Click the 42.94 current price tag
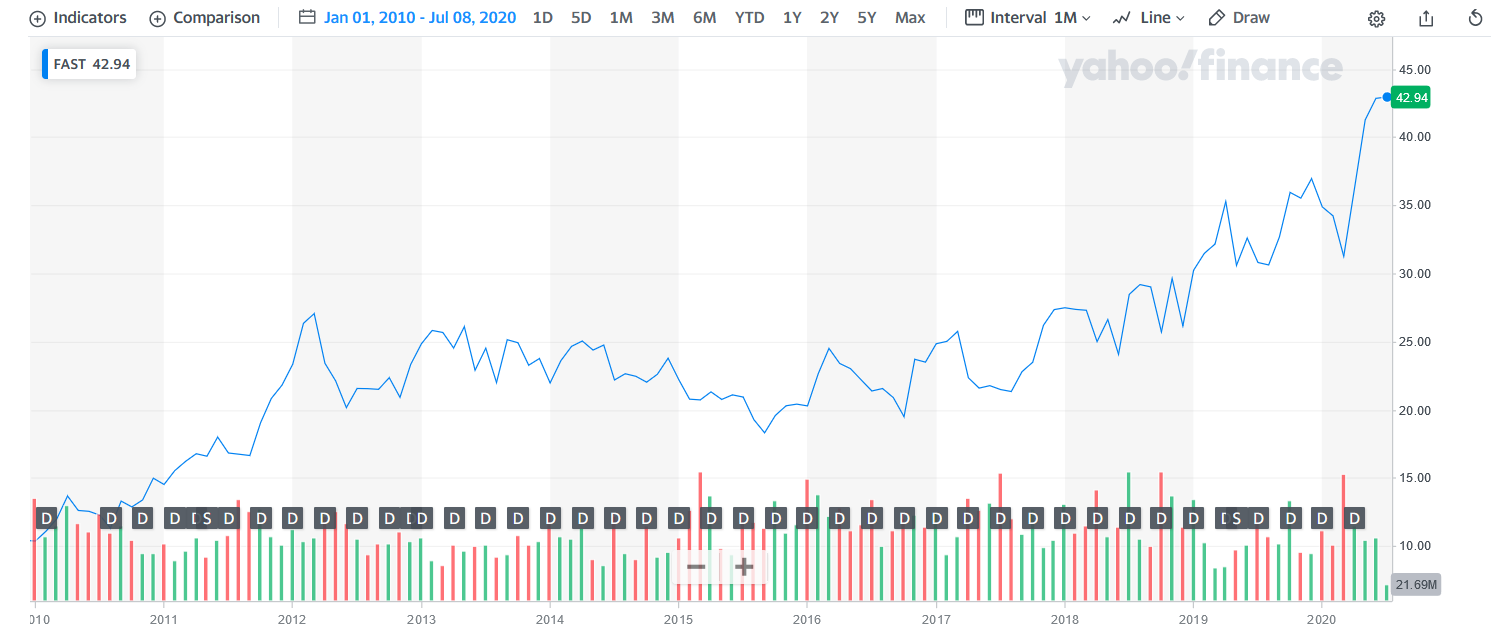Screen dimensions: 1491x640 (1412, 97)
